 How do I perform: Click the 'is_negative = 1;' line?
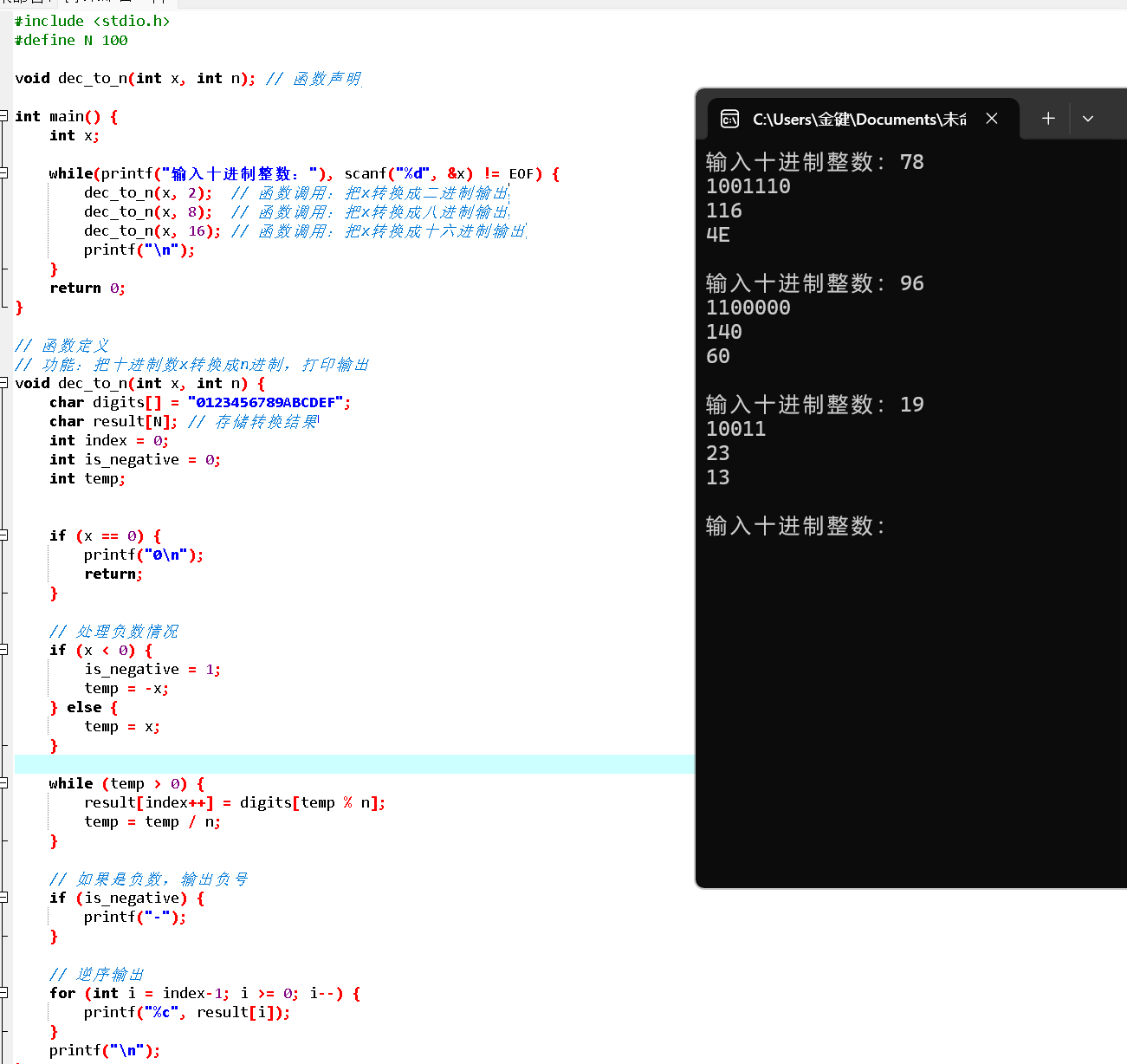[152, 669]
